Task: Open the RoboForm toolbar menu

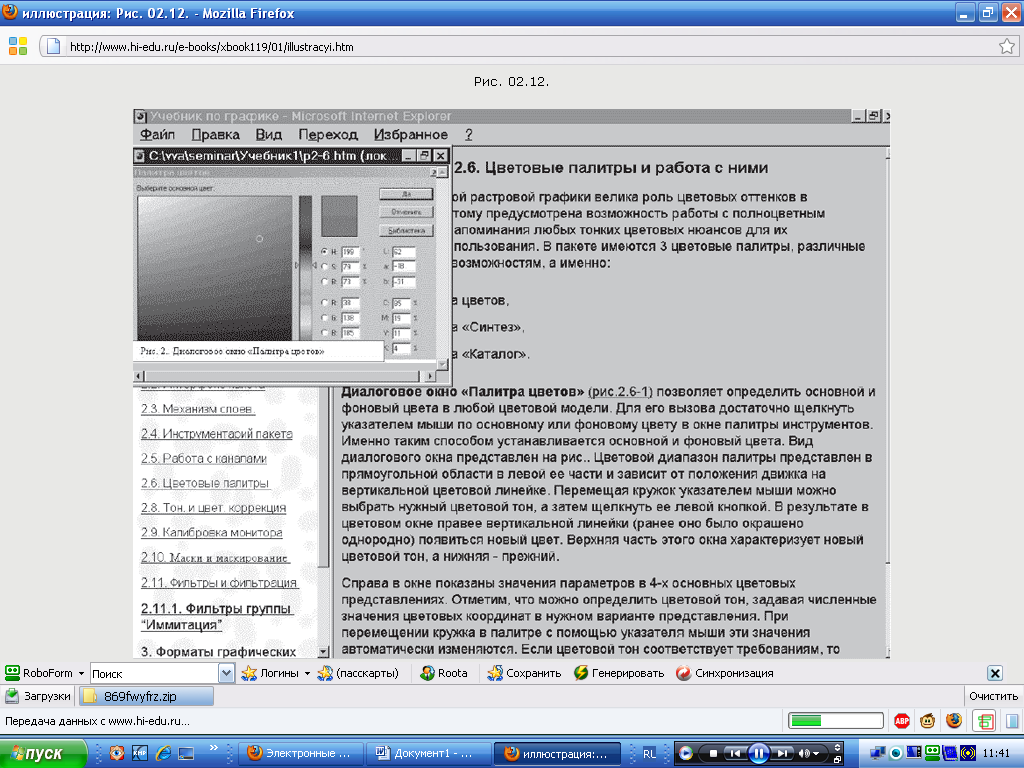Action: click(x=44, y=673)
